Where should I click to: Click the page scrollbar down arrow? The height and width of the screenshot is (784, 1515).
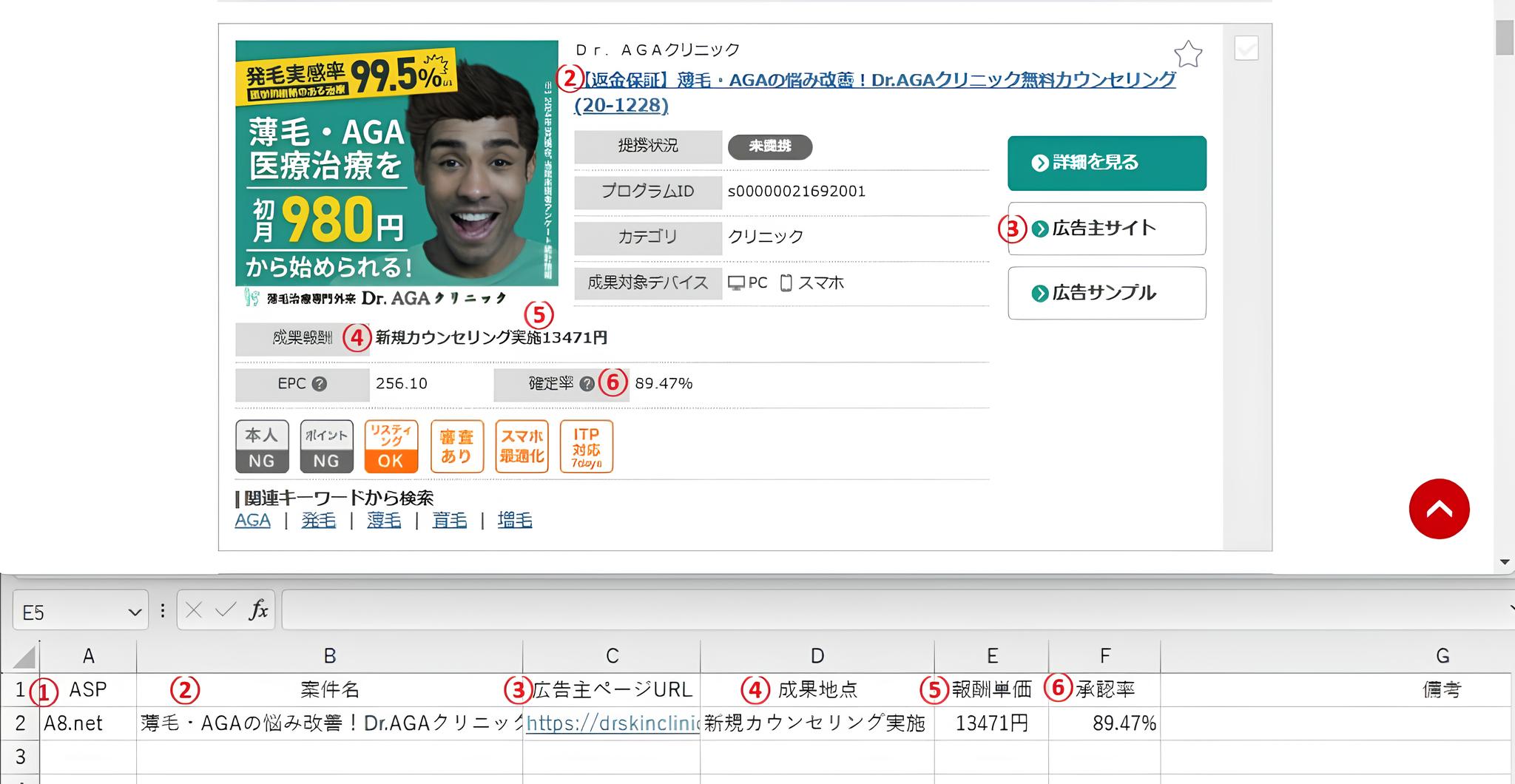coord(1505,560)
